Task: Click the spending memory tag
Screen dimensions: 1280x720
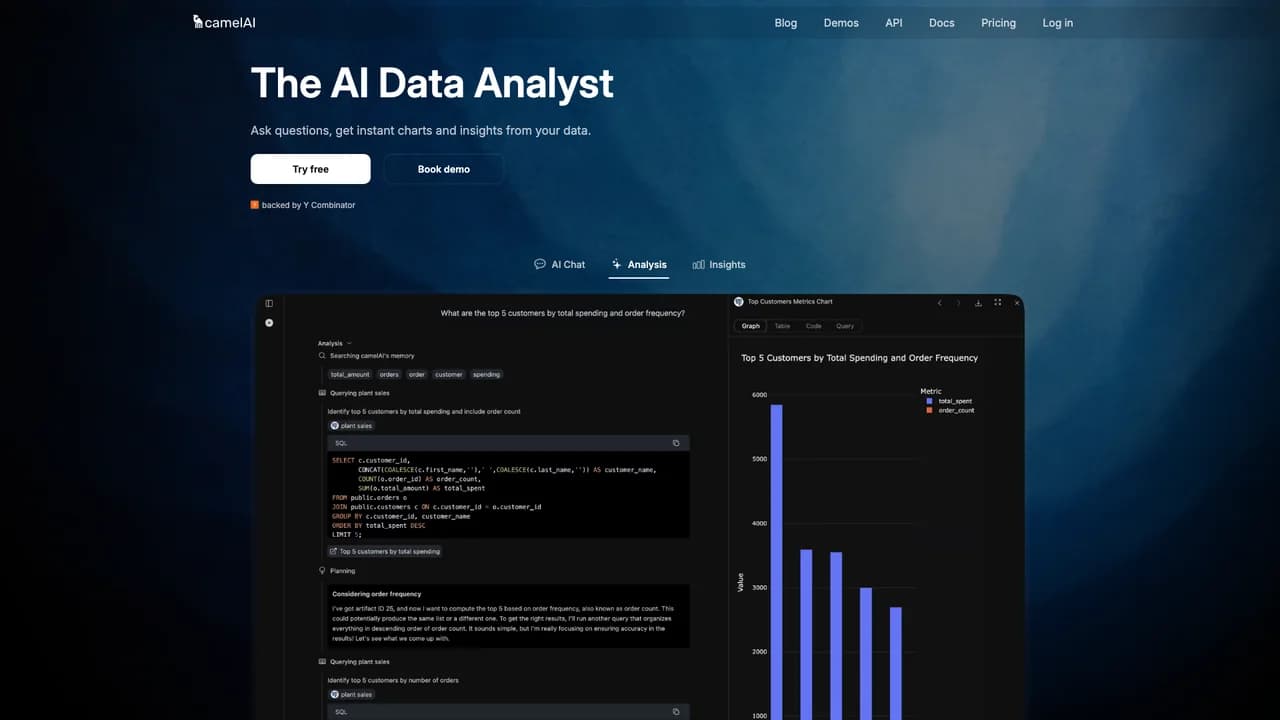Action: [x=487, y=374]
